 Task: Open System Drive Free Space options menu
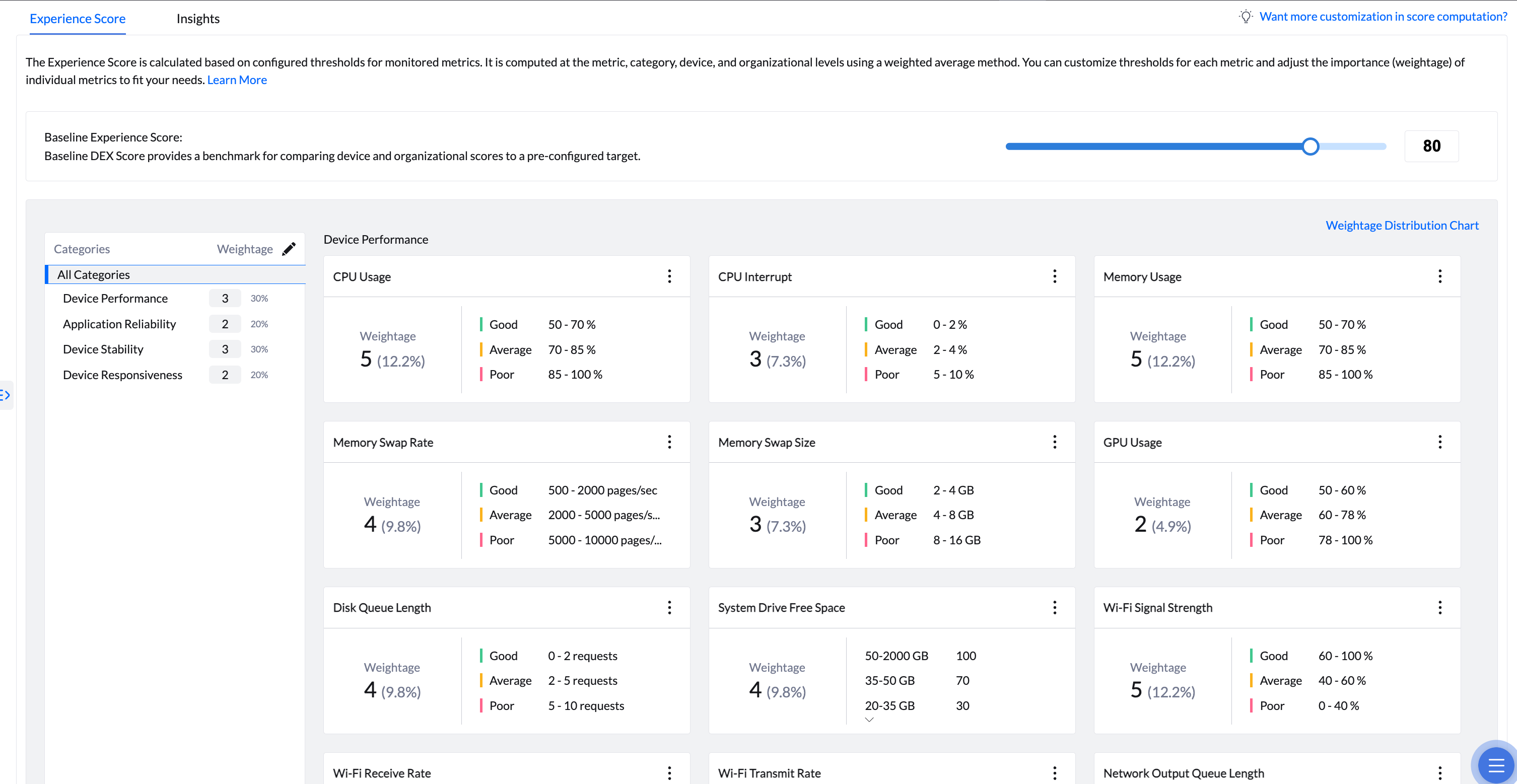[x=1054, y=607]
